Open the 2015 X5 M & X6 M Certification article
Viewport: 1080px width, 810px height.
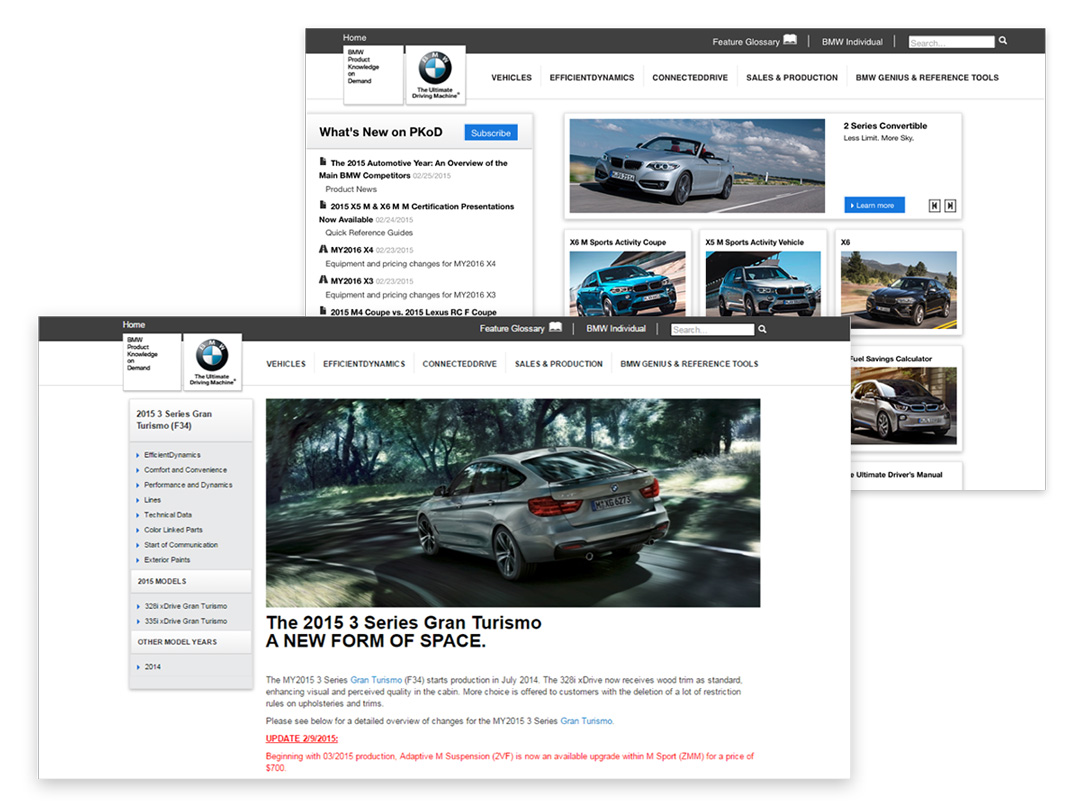point(417,213)
